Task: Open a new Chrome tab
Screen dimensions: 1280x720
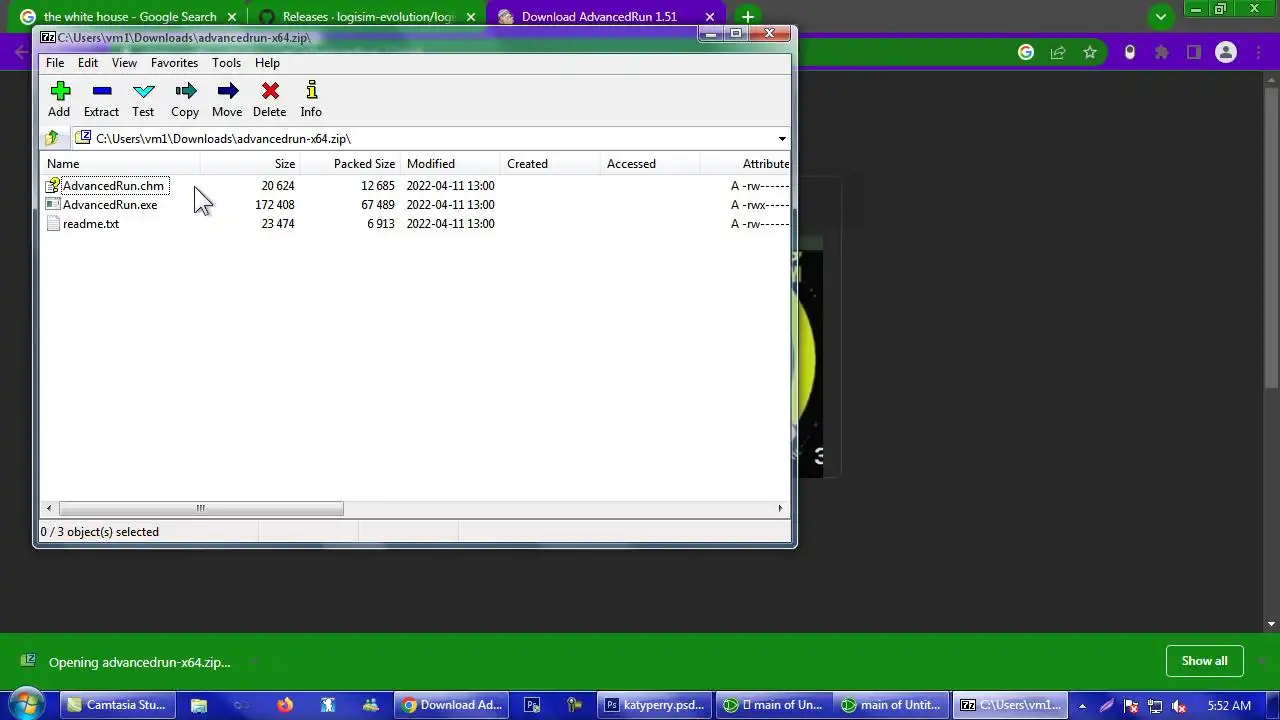Action: pyautogui.click(x=747, y=17)
